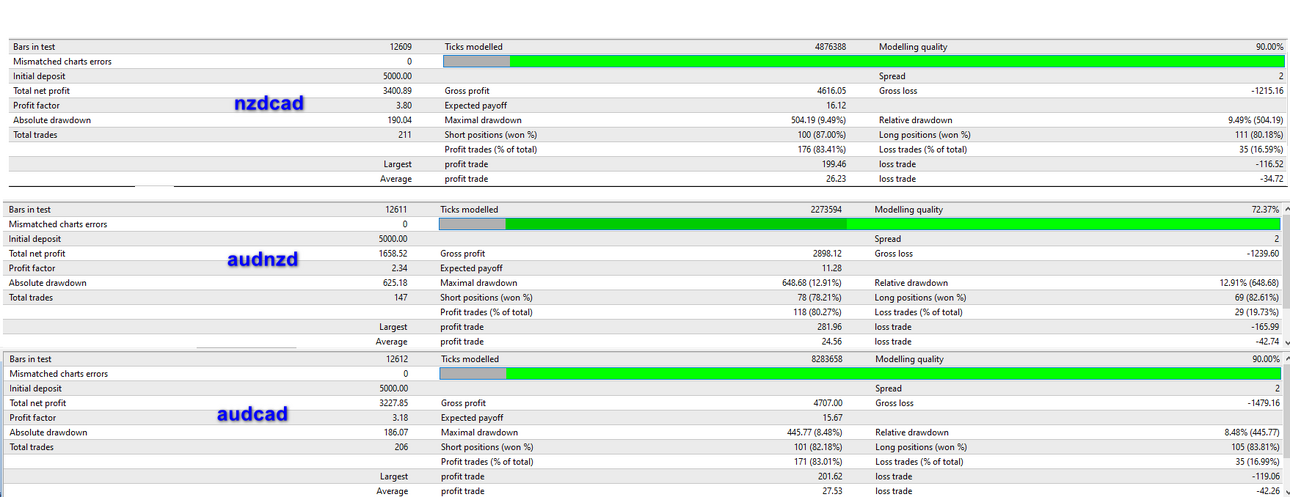
Task: Select total trades value 211
Action: 405,135
